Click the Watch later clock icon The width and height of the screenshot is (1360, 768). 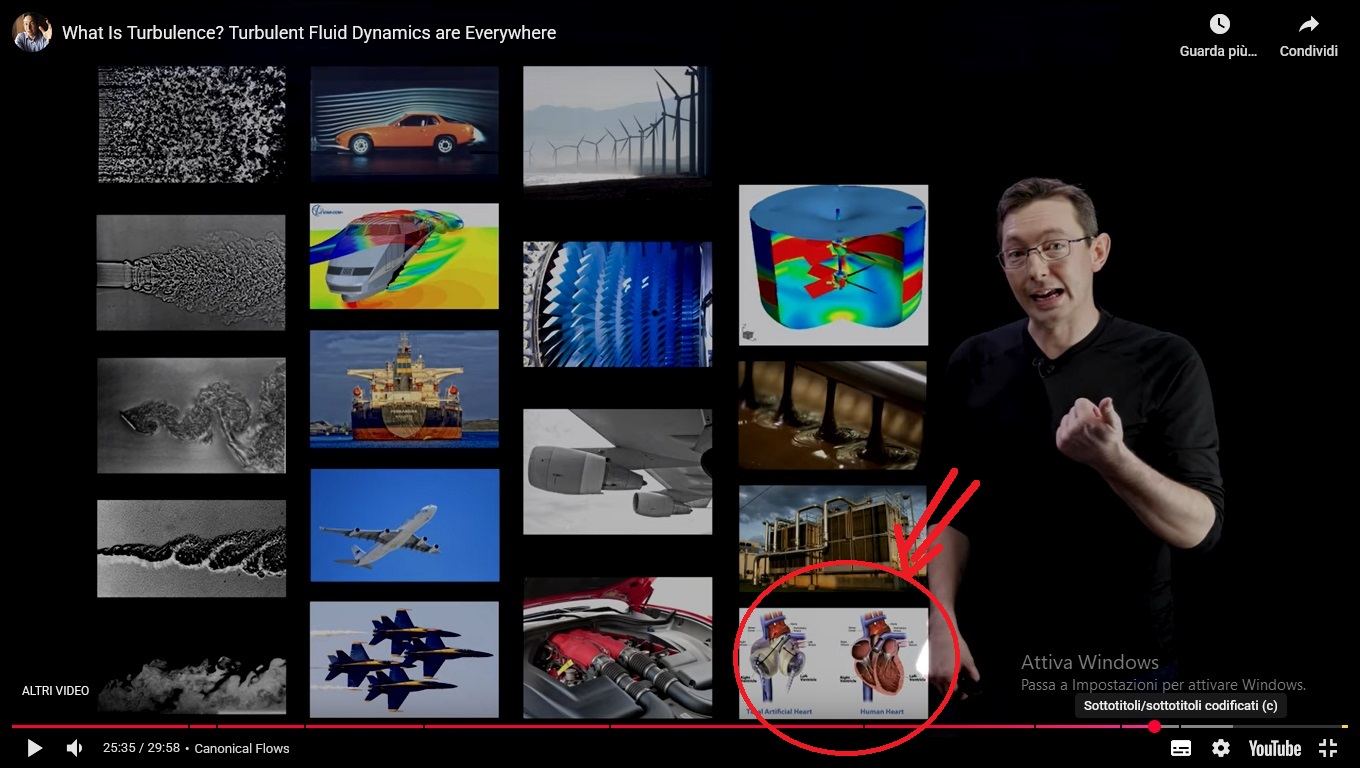click(1219, 25)
